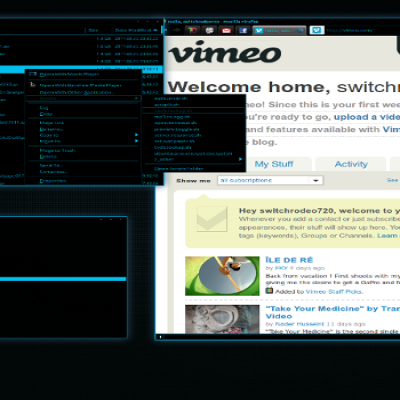Click the Banshee icon in context menu
Viewport: 400px width, 400px height.
click(x=33, y=85)
